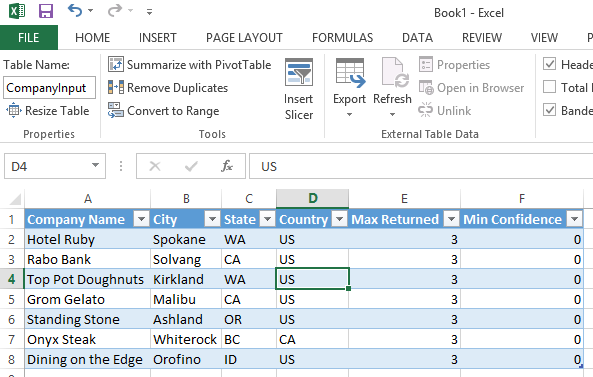Click the Select All corner triangle
This screenshot has height=377, width=593.
14,199
